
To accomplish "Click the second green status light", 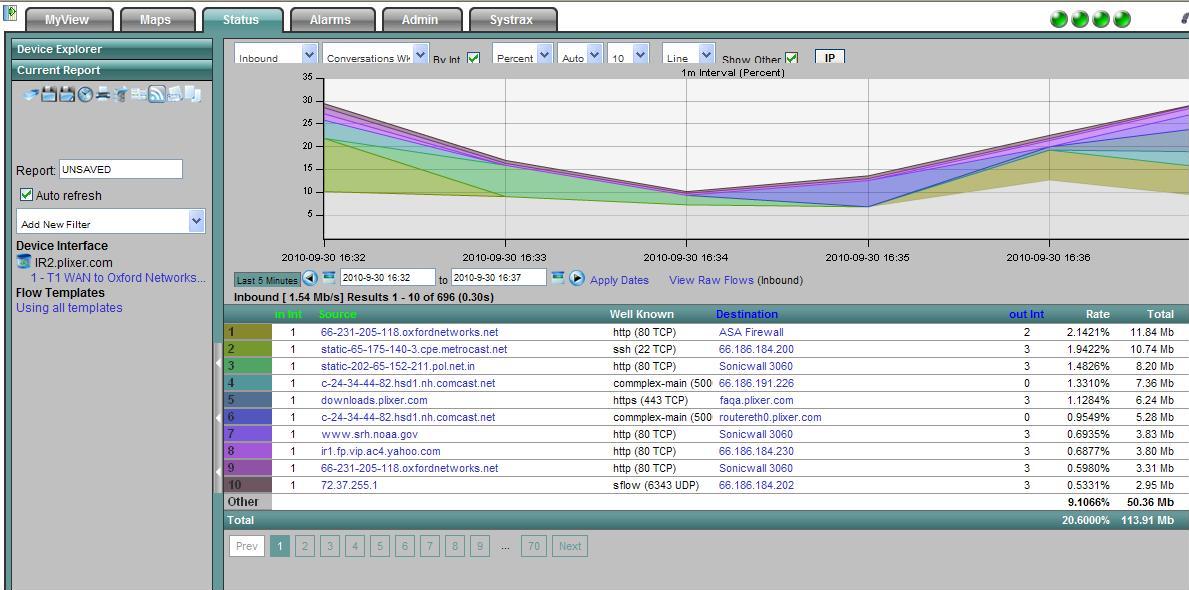I will click(x=1080, y=19).
